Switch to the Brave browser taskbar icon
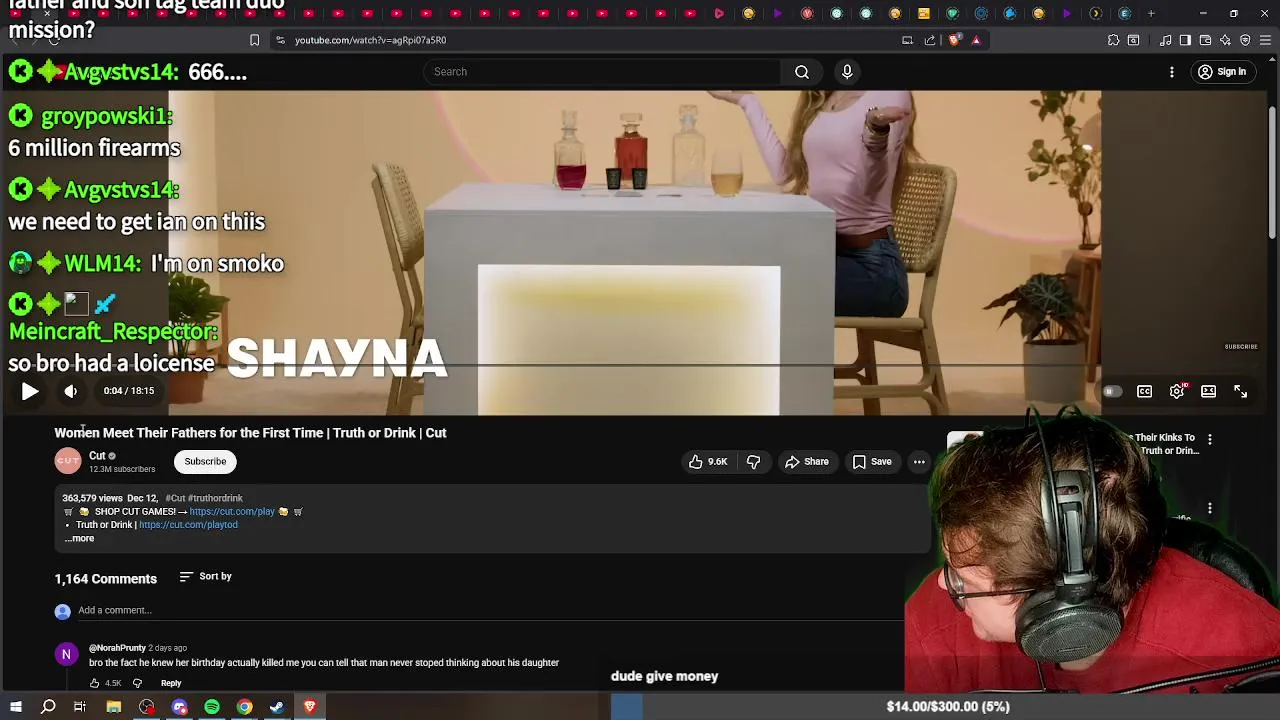This screenshot has width=1280, height=720. point(309,707)
